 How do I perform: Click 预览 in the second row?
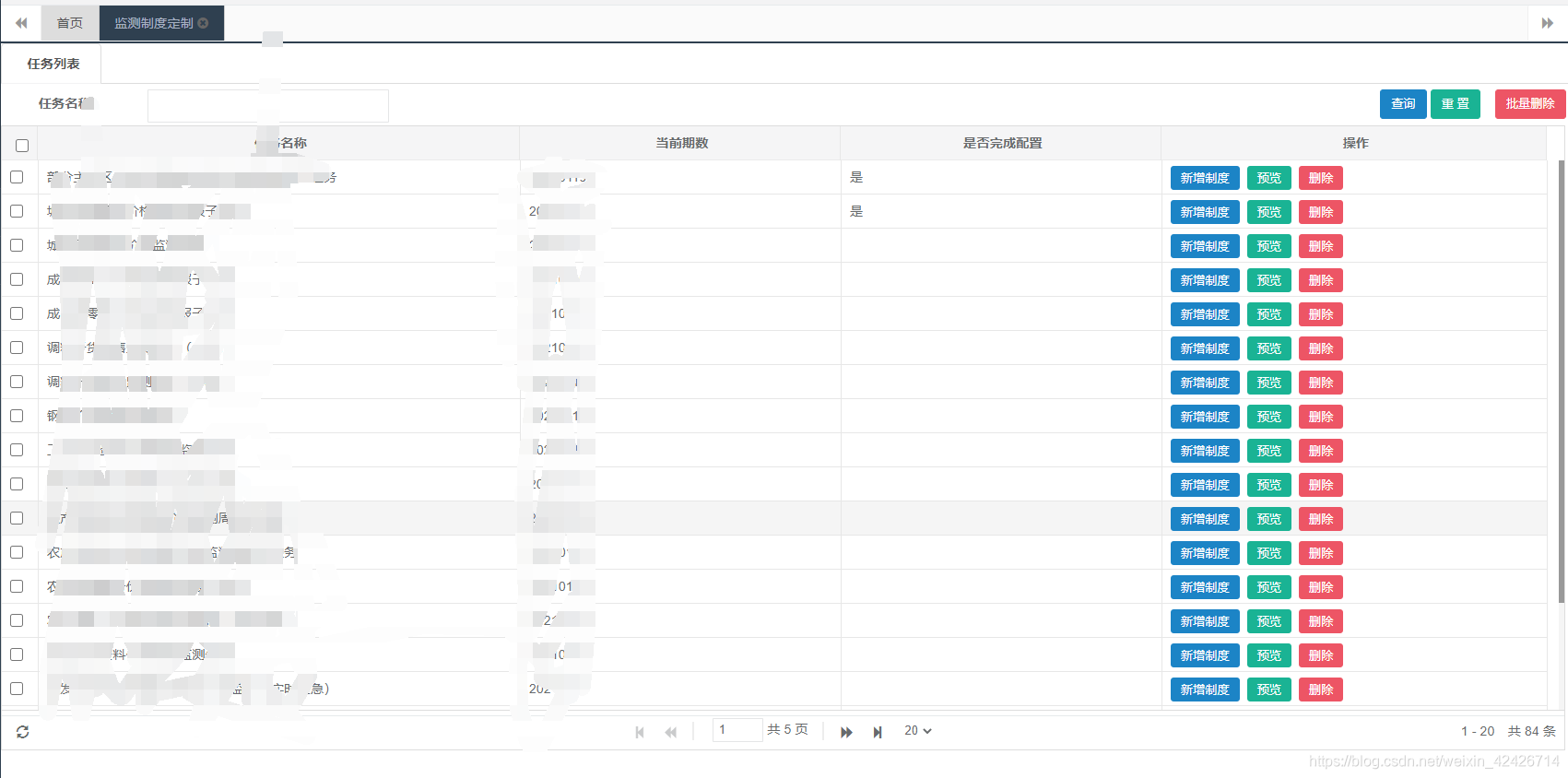(1269, 212)
